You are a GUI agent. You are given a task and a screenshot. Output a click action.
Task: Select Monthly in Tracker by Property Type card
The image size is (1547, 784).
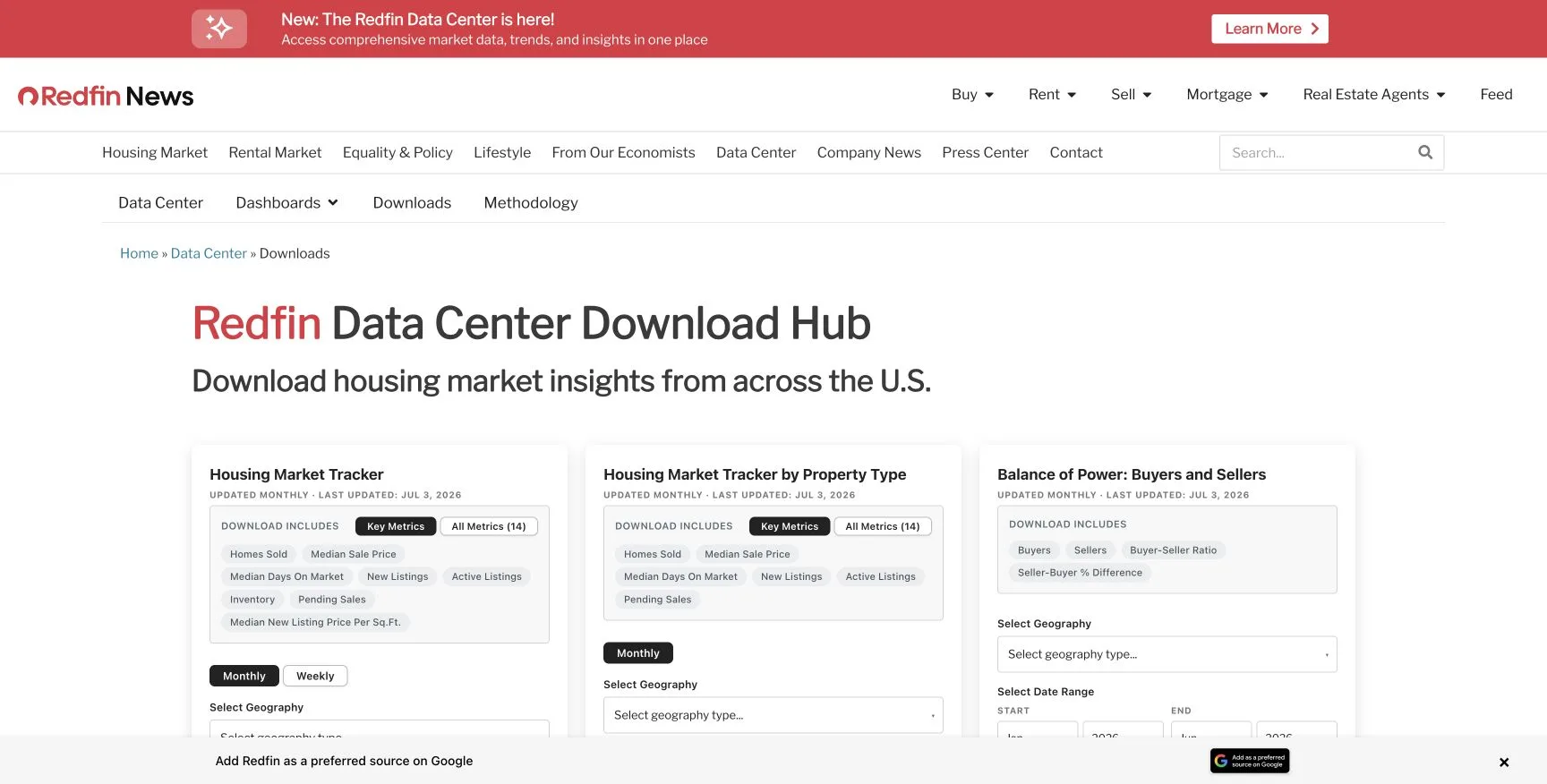638,653
